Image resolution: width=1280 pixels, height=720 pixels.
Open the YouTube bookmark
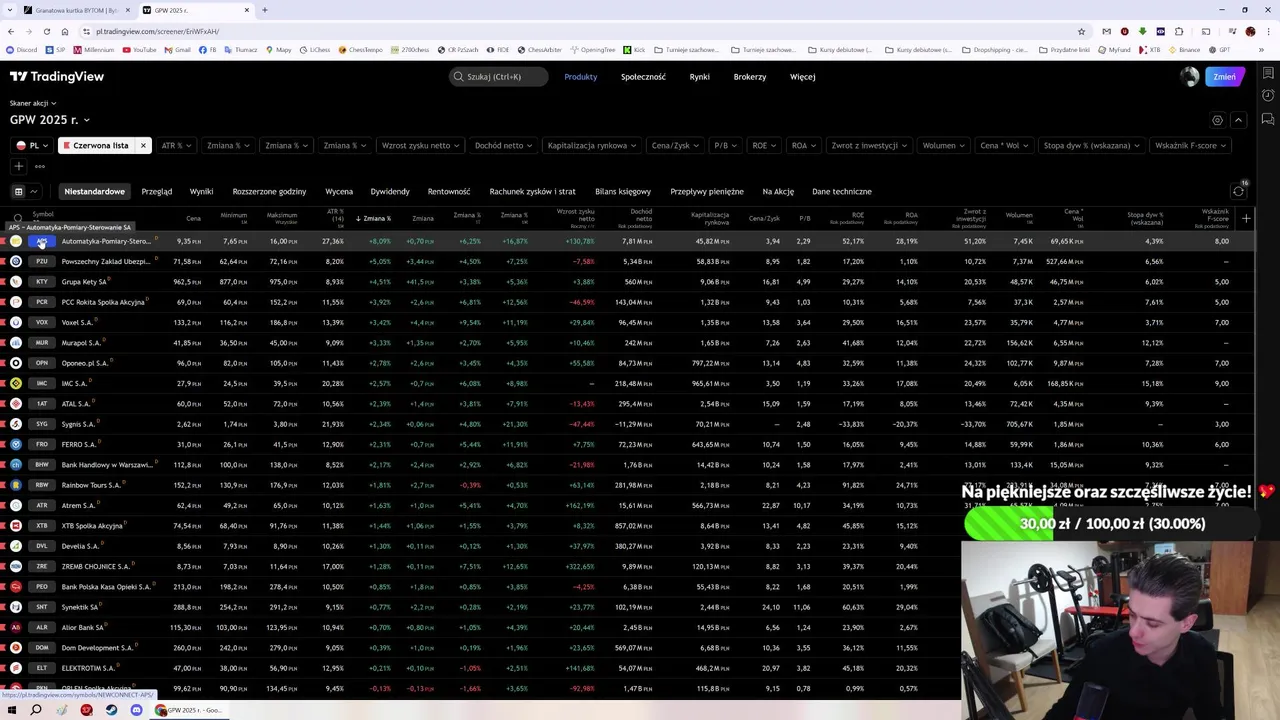tap(140, 49)
